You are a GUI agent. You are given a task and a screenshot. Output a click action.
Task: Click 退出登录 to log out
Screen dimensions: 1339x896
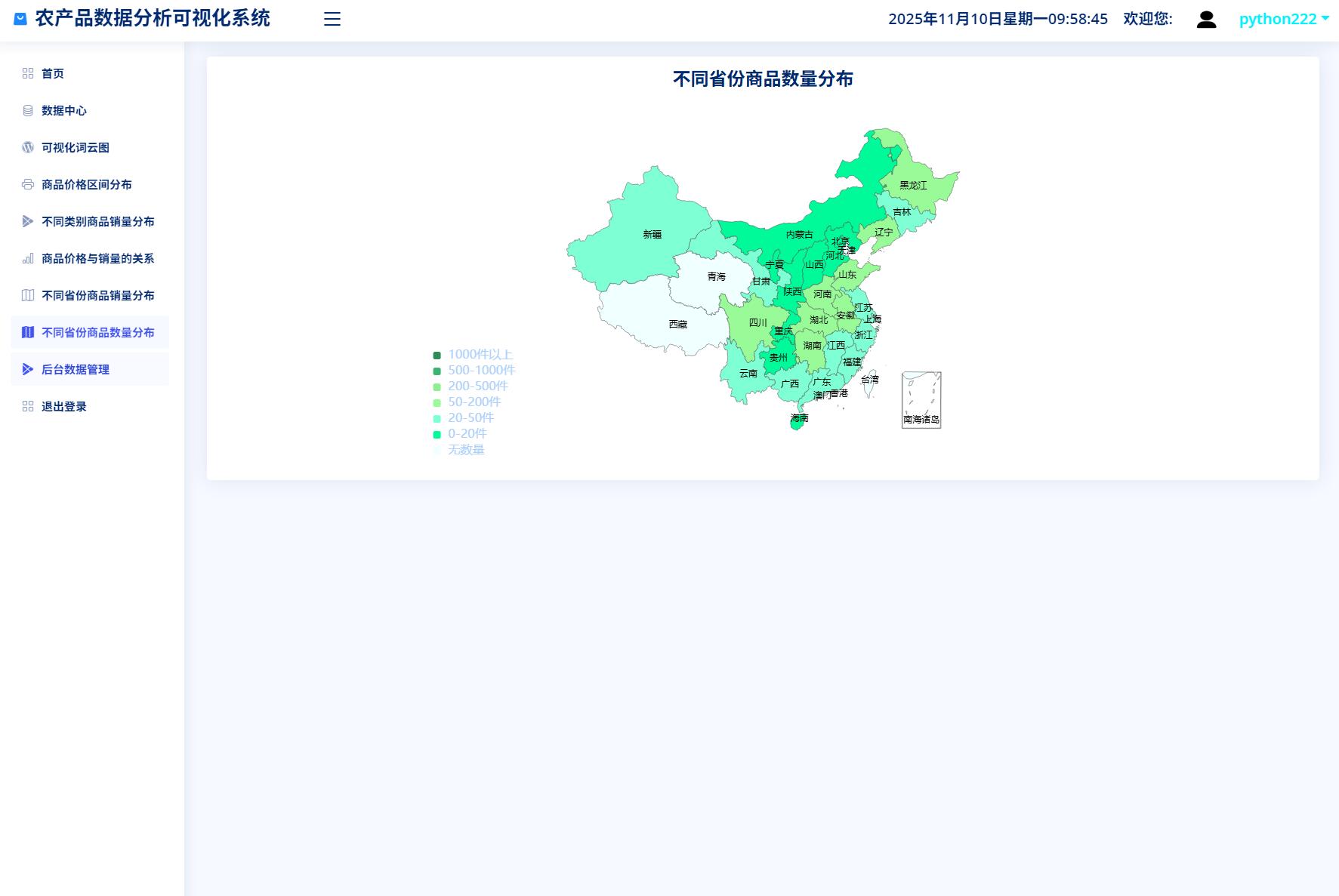(x=90, y=406)
